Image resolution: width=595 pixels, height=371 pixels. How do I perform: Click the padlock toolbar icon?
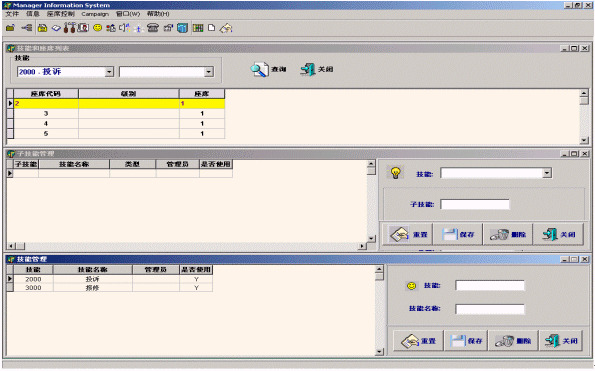click(42, 28)
